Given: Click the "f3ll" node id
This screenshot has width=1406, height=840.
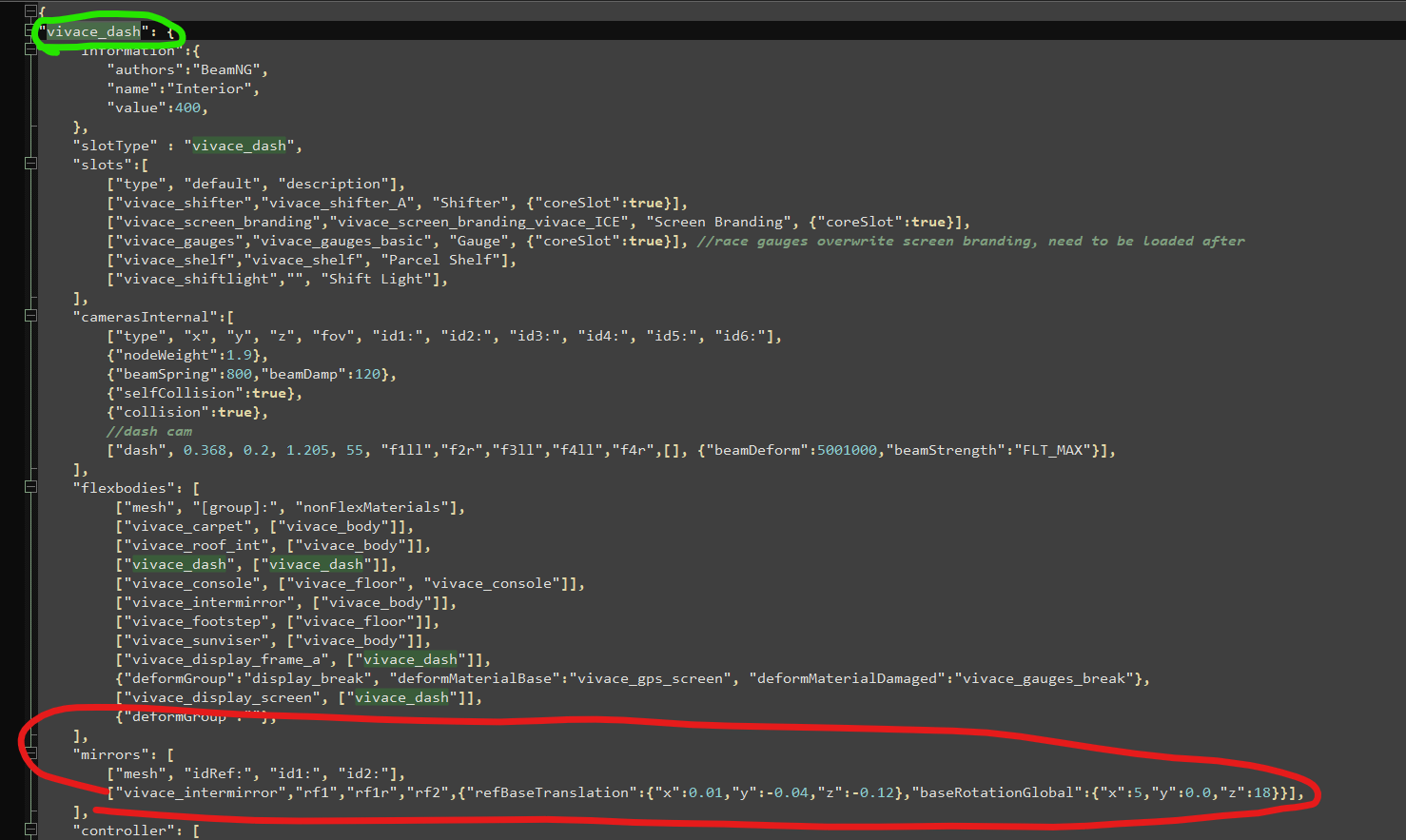Looking at the screenshot, I should tap(517, 450).
